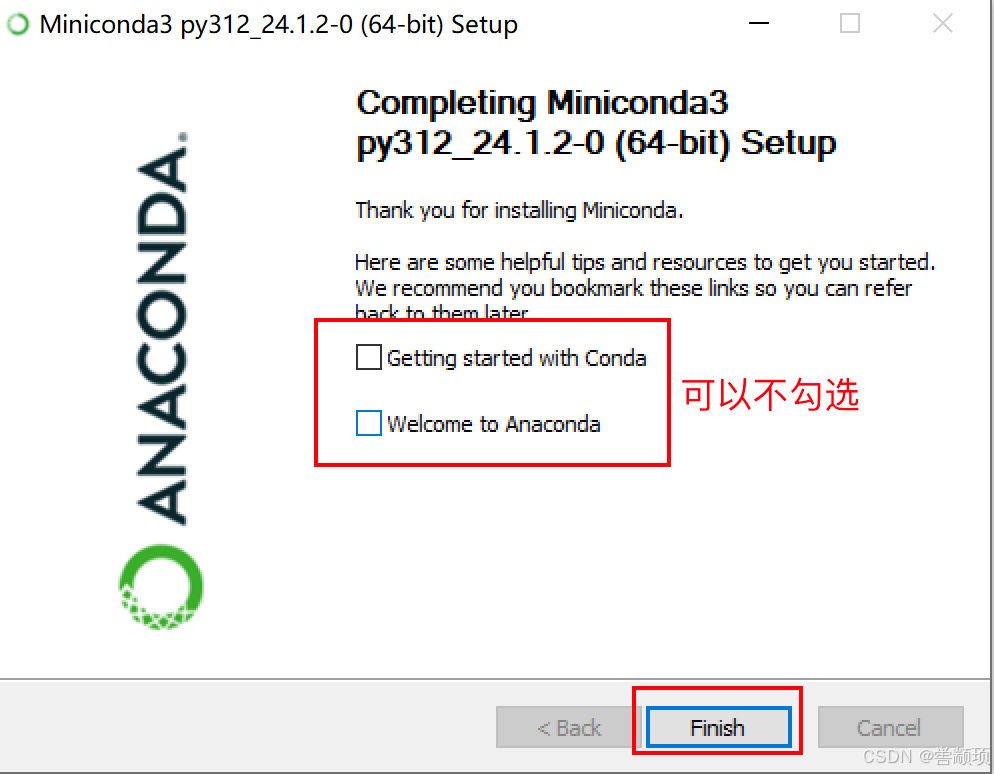Click the 'Thank you for installing Miniconda.' text
This screenshot has width=994, height=774.
pyautogui.click(x=519, y=210)
